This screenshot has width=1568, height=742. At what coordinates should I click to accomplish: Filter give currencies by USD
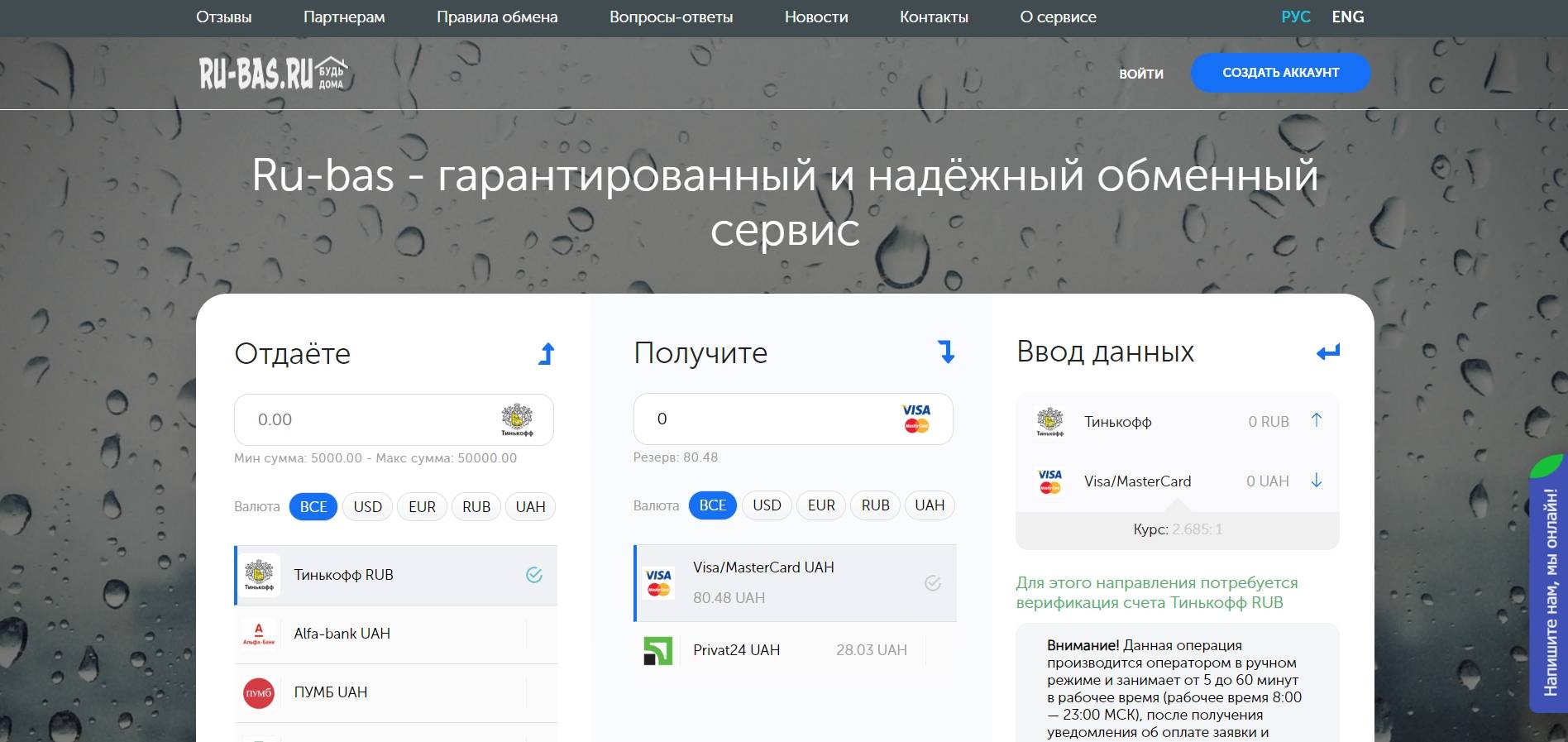[x=368, y=507]
